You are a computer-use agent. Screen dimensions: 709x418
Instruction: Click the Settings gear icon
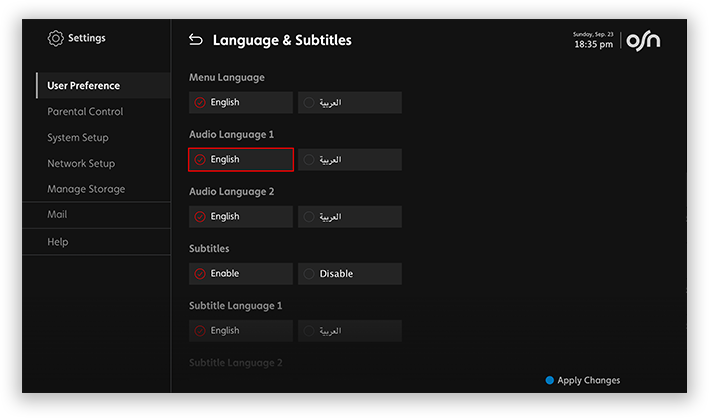coord(55,38)
